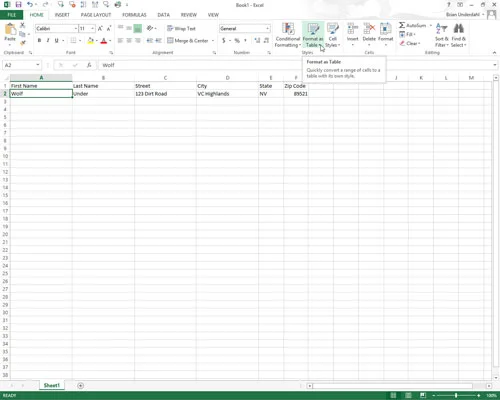The image size is (500, 400).
Task: Expand the Calibri font name dropdown
Action: [x=76, y=29]
